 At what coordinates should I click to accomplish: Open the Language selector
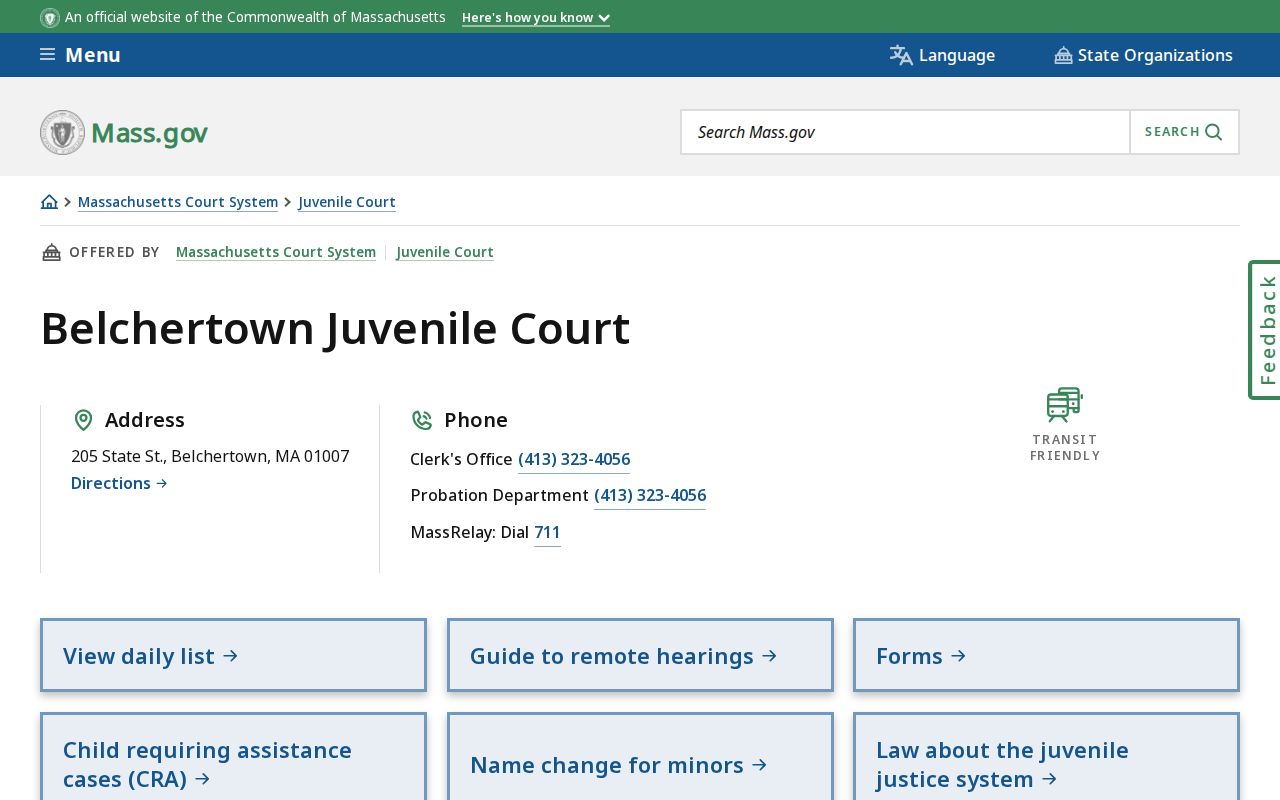click(x=942, y=55)
